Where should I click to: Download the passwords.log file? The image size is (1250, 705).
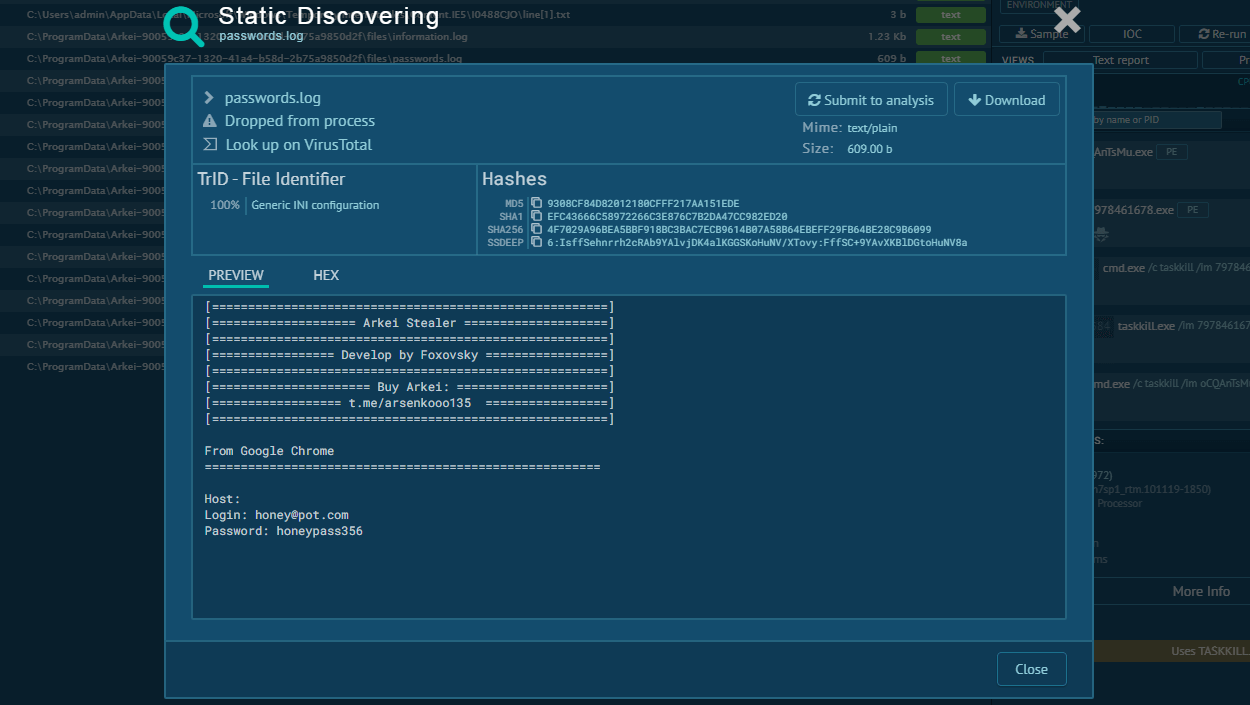tap(1006, 100)
